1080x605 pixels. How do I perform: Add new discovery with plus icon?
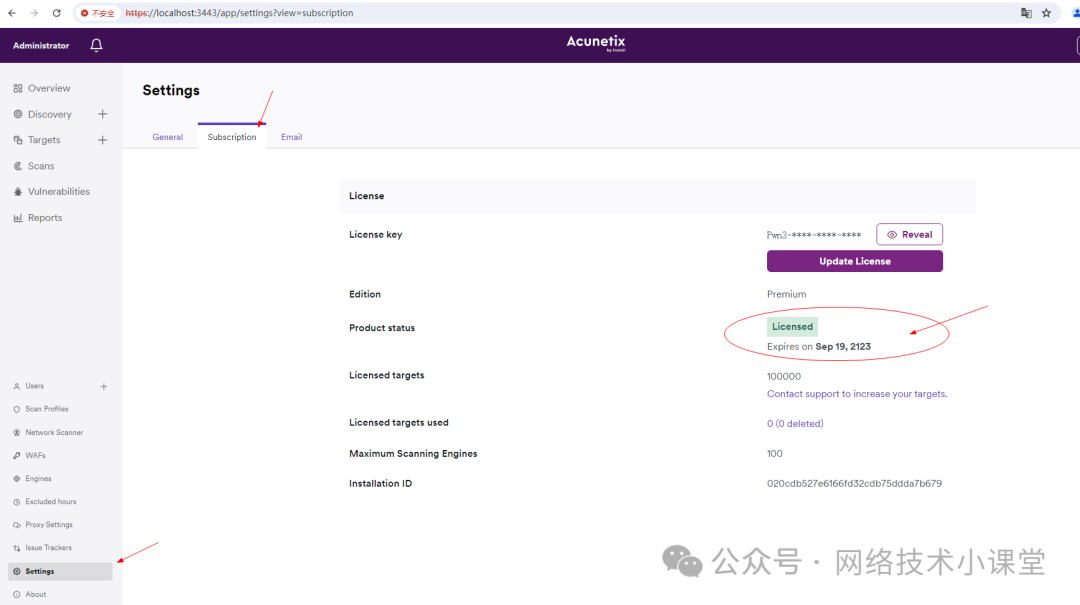[x=103, y=114]
